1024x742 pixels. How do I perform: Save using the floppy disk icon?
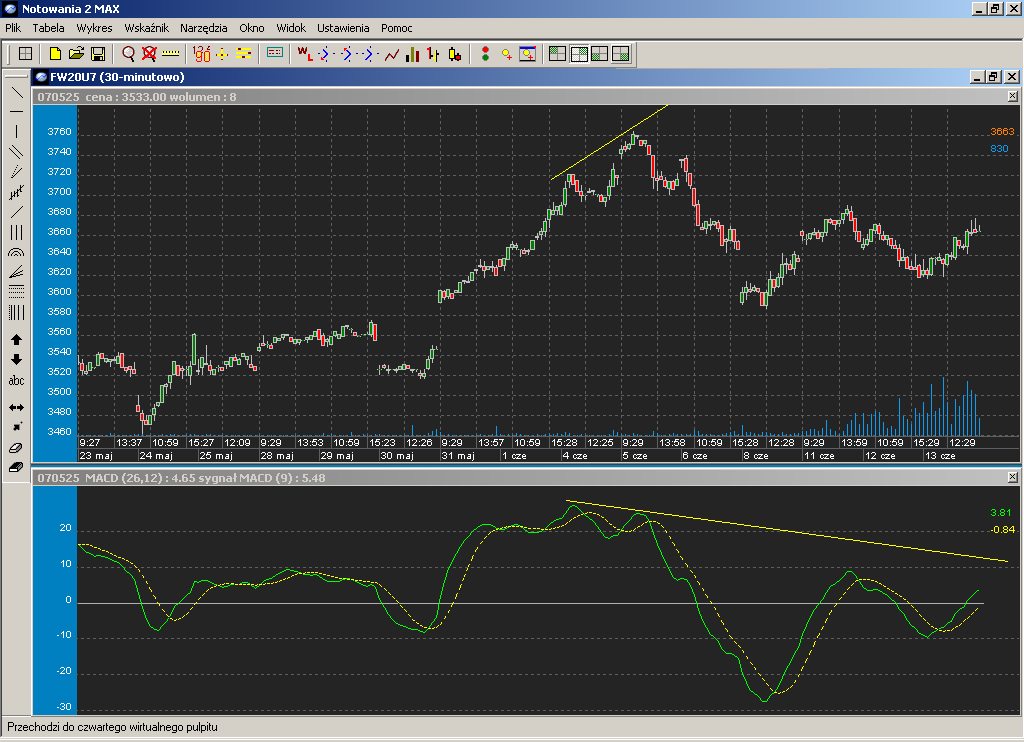pyautogui.click(x=98, y=54)
